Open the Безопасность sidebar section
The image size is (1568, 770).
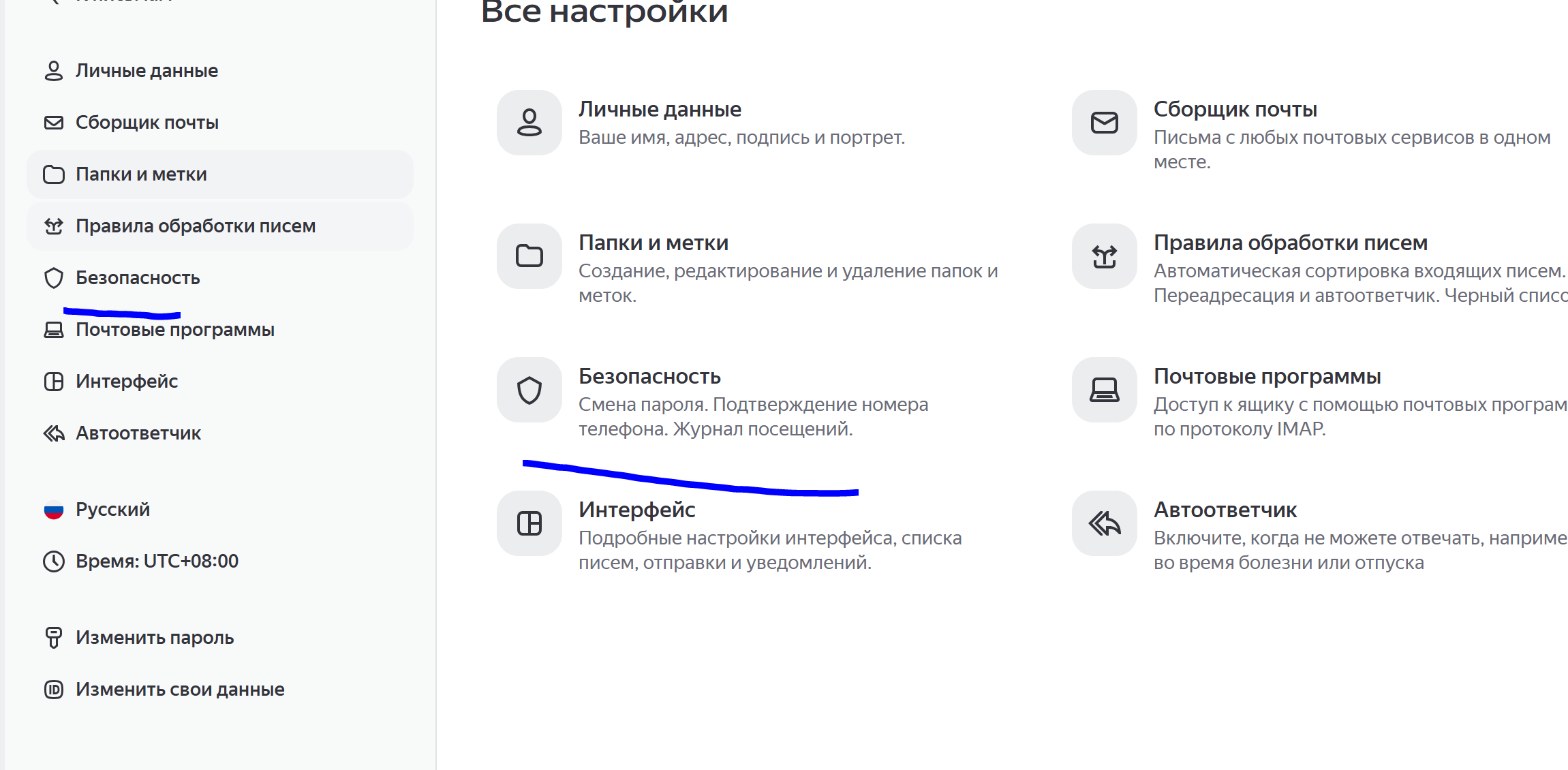pos(137,278)
